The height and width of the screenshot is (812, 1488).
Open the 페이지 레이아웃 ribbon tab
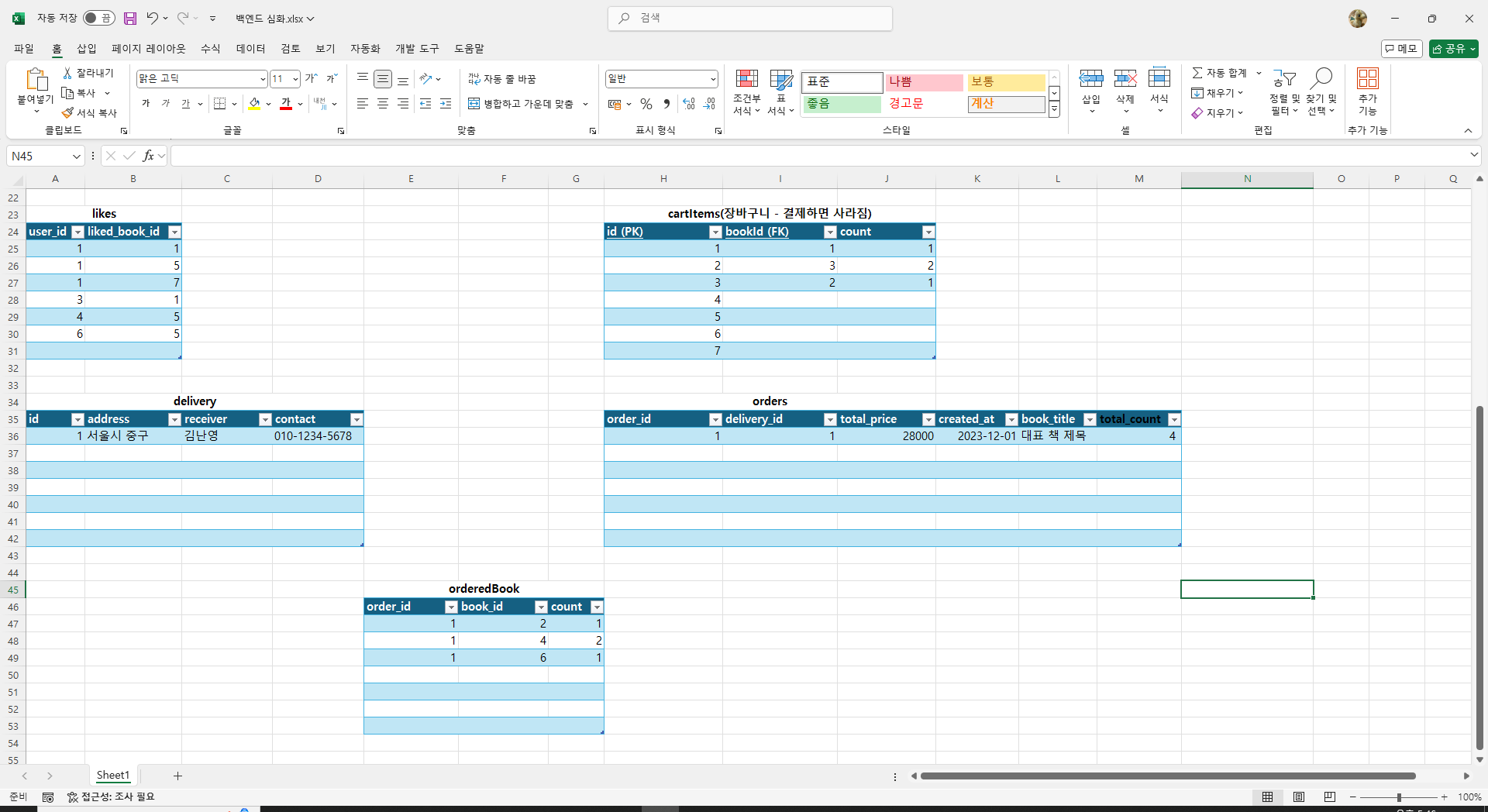[149, 49]
